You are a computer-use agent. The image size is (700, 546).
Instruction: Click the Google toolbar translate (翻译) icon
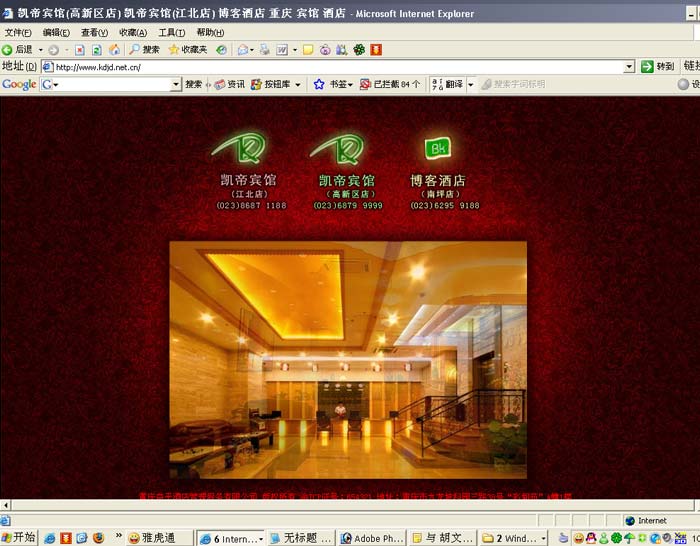[x=445, y=85]
